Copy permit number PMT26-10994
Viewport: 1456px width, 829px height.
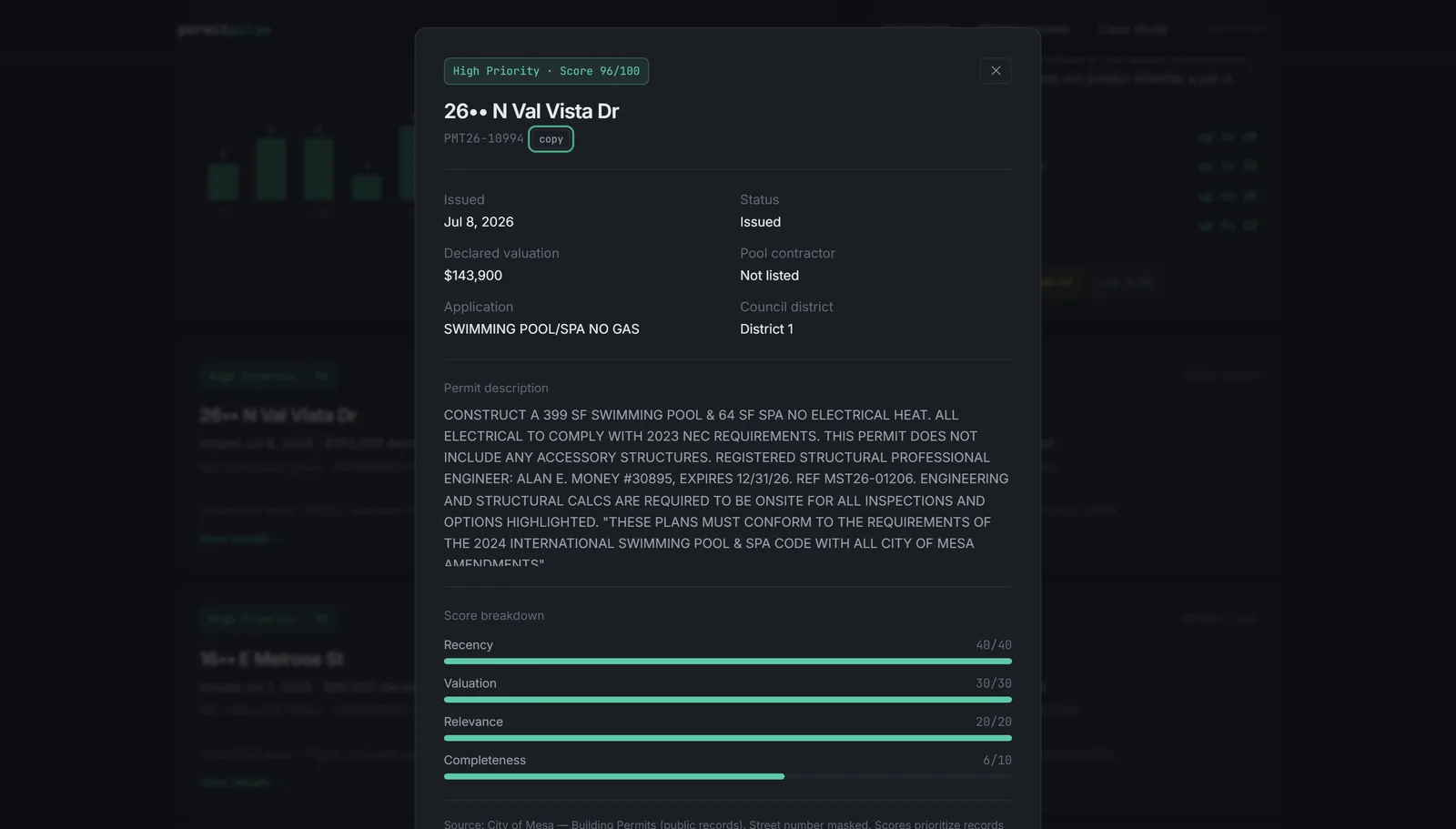point(551,139)
